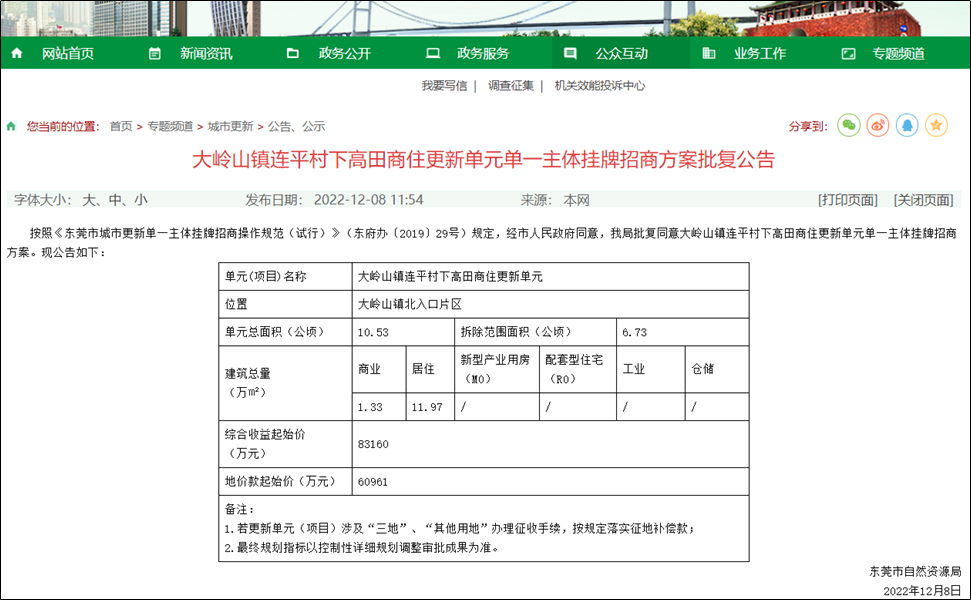Share the page to WeChat
This screenshot has height=600, width=971.
click(x=849, y=126)
